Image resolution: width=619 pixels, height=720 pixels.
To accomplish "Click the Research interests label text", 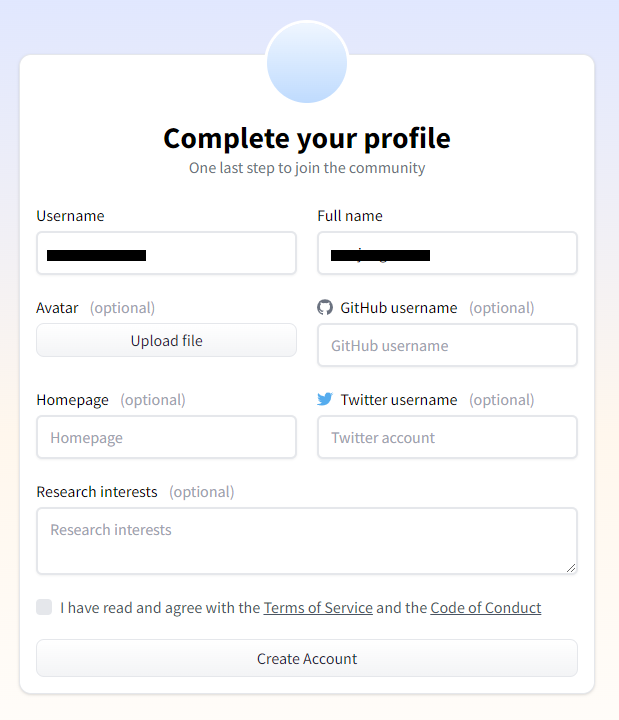I will (x=97, y=491).
